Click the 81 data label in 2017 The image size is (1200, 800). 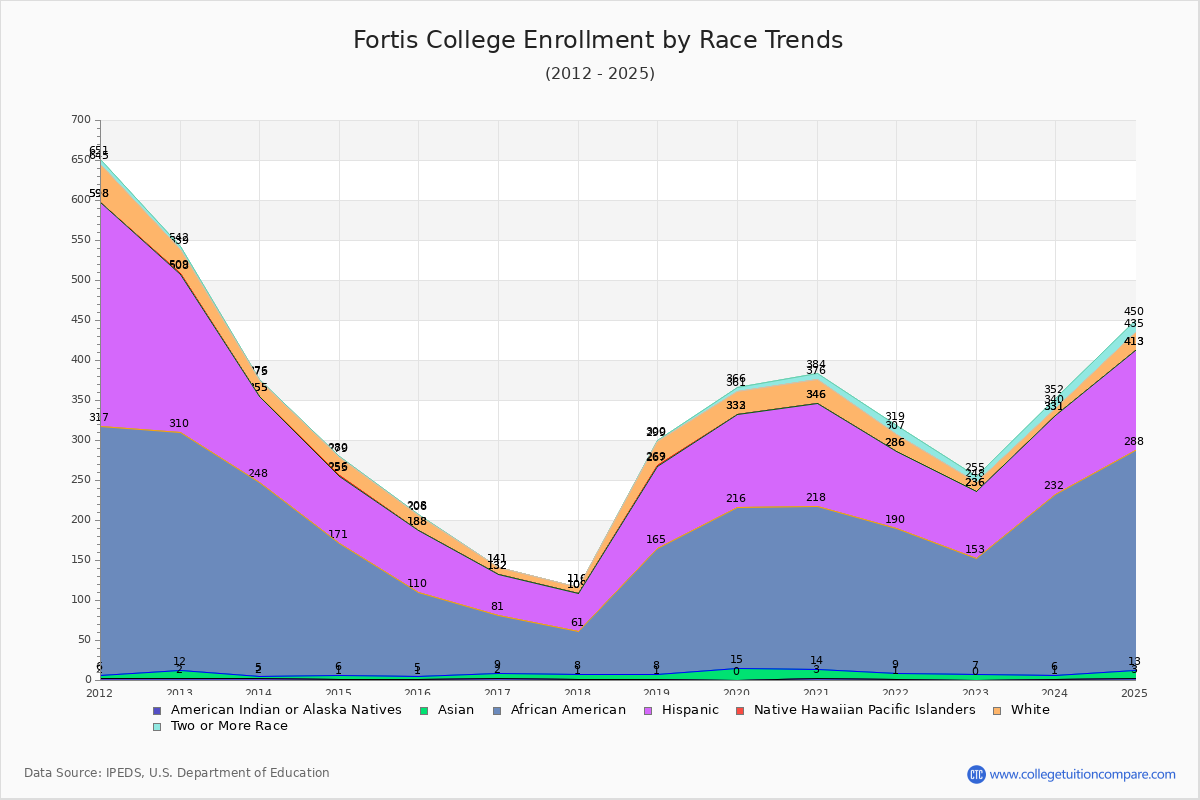[x=497, y=607]
